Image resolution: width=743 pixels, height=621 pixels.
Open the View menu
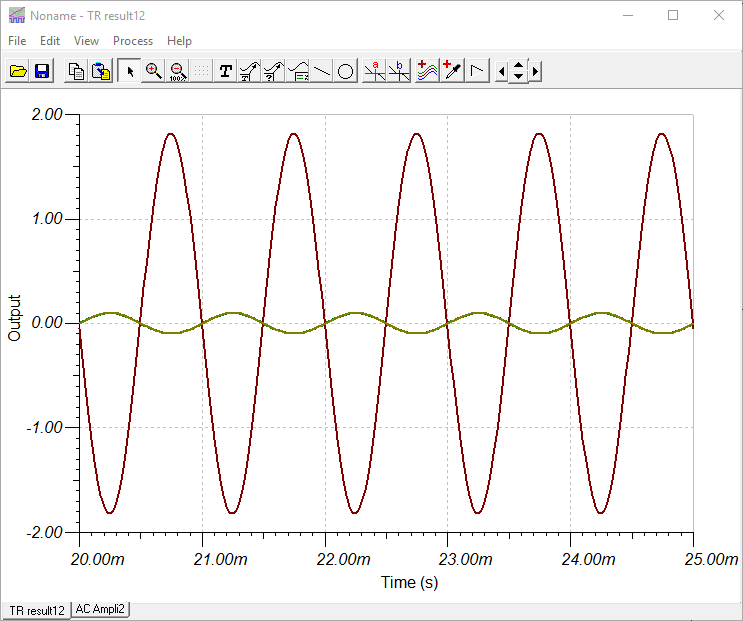(86, 41)
